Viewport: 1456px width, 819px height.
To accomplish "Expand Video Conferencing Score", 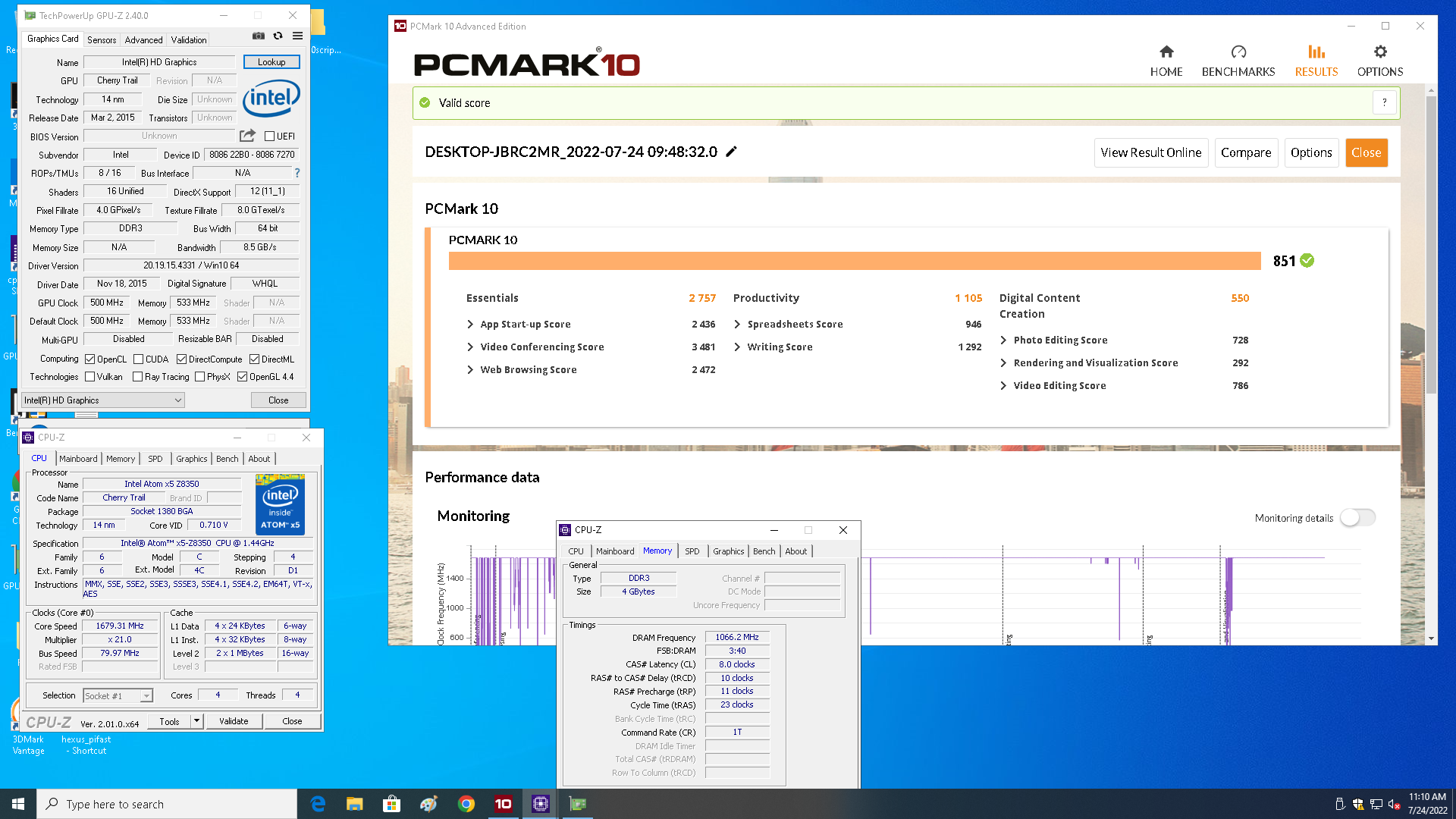I will tap(471, 347).
